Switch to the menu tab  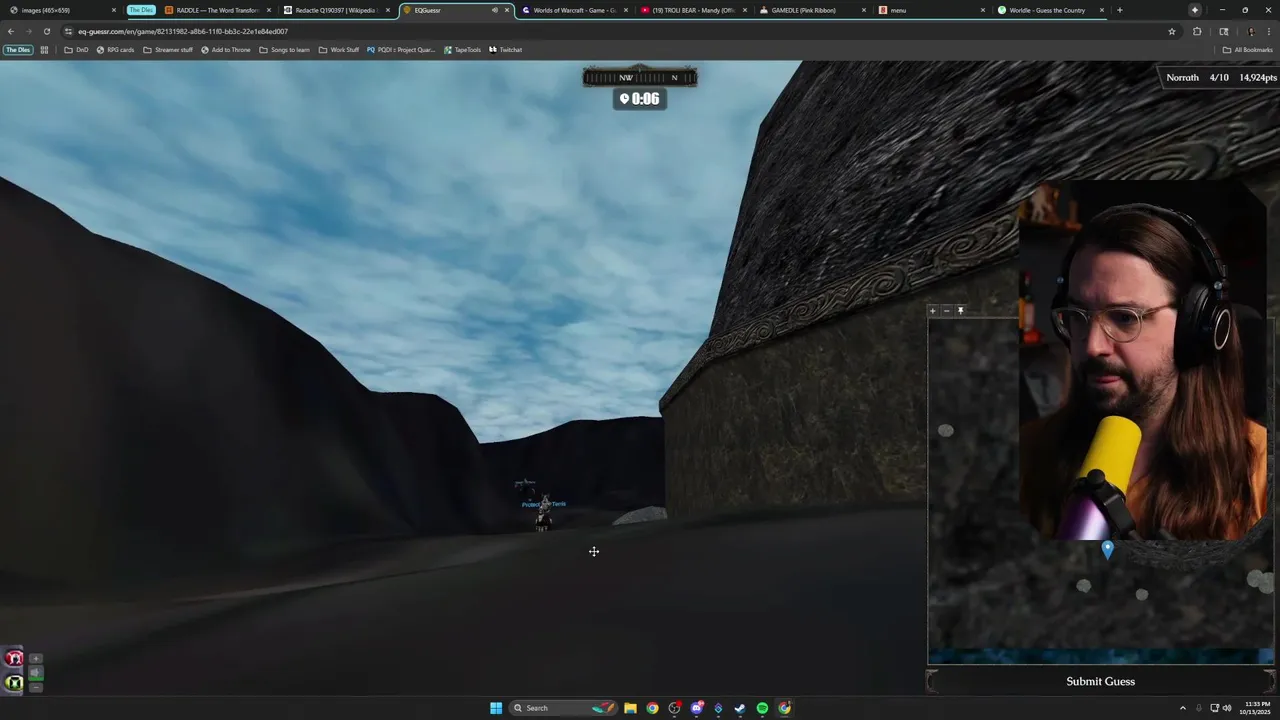click(930, 10)
